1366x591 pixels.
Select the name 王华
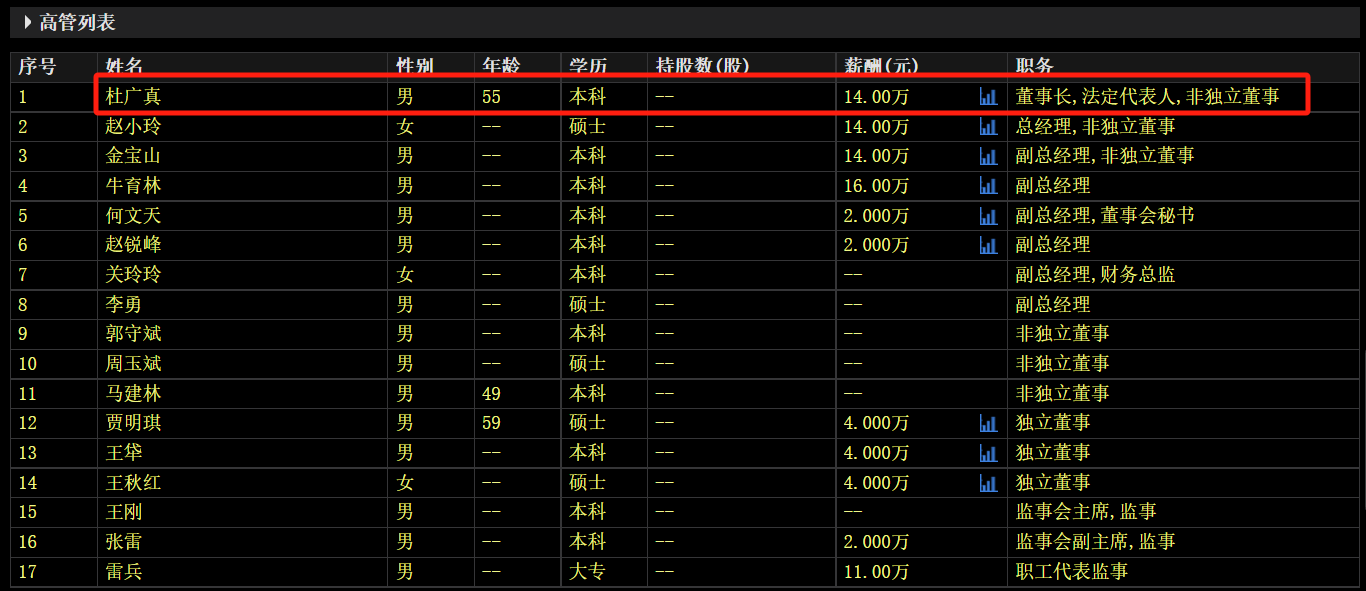[124, 453]
